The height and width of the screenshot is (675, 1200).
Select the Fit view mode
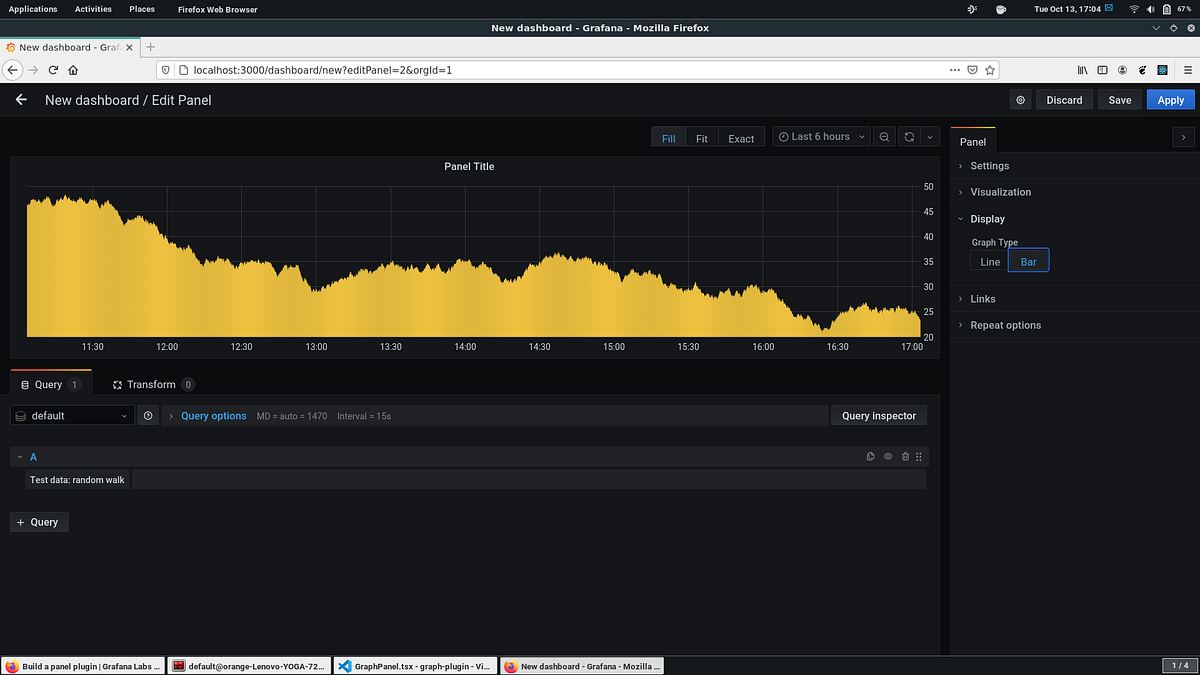701,137
